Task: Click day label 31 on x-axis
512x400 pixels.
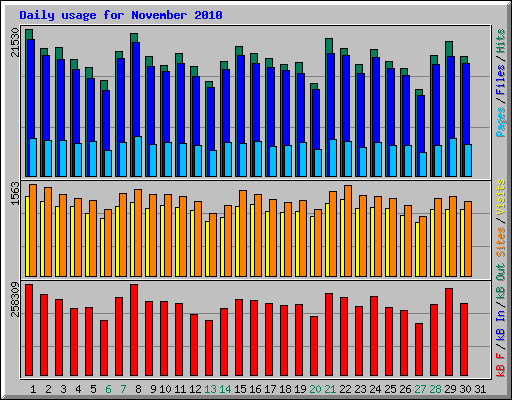Action: (x=480, y=389)
